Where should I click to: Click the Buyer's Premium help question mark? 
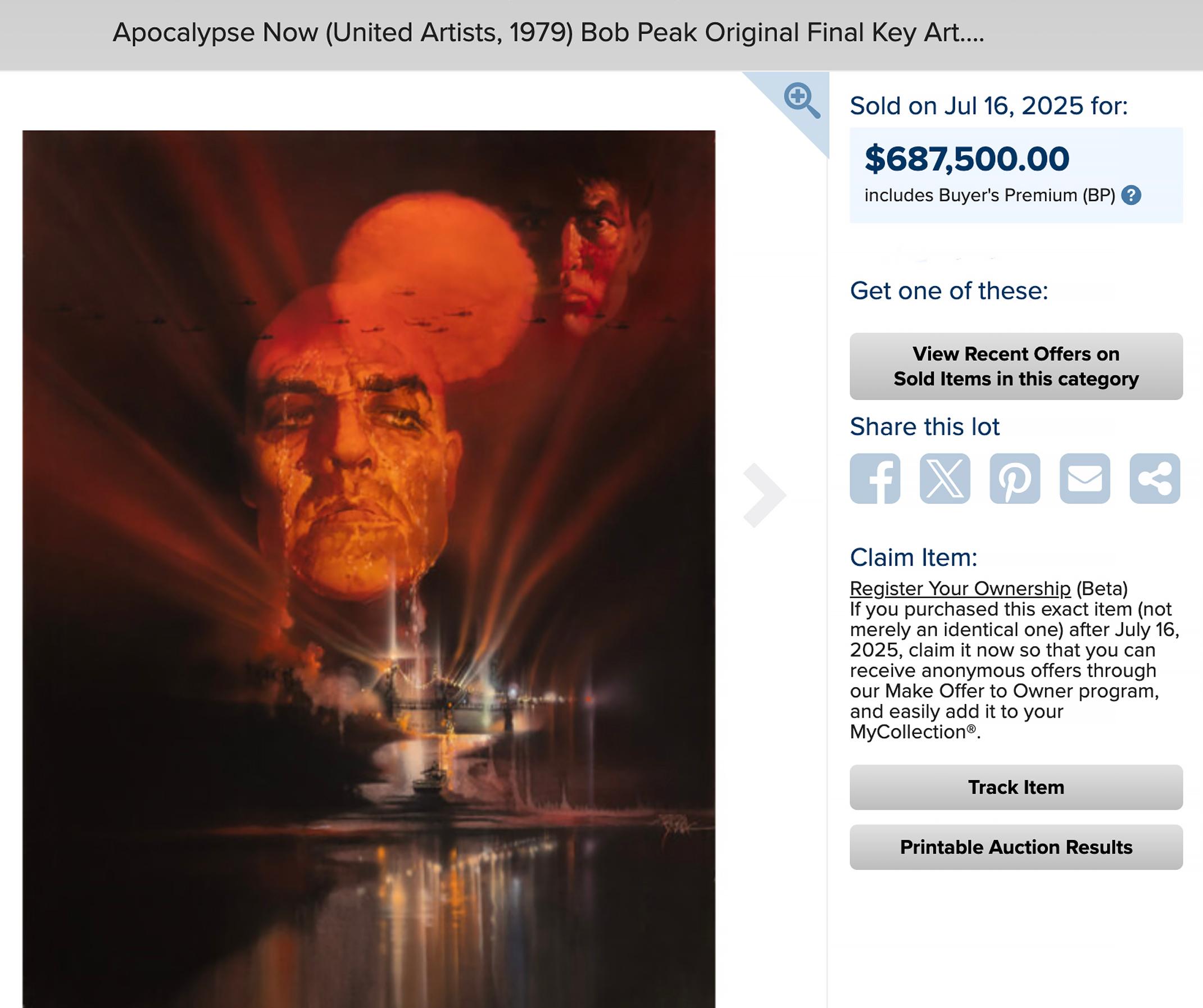tap(1131, 196)
